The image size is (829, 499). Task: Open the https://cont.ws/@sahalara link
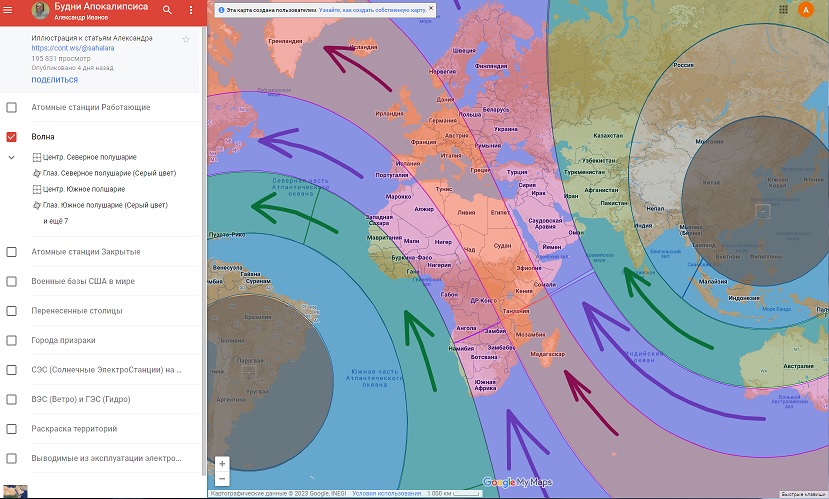(73, 48)
